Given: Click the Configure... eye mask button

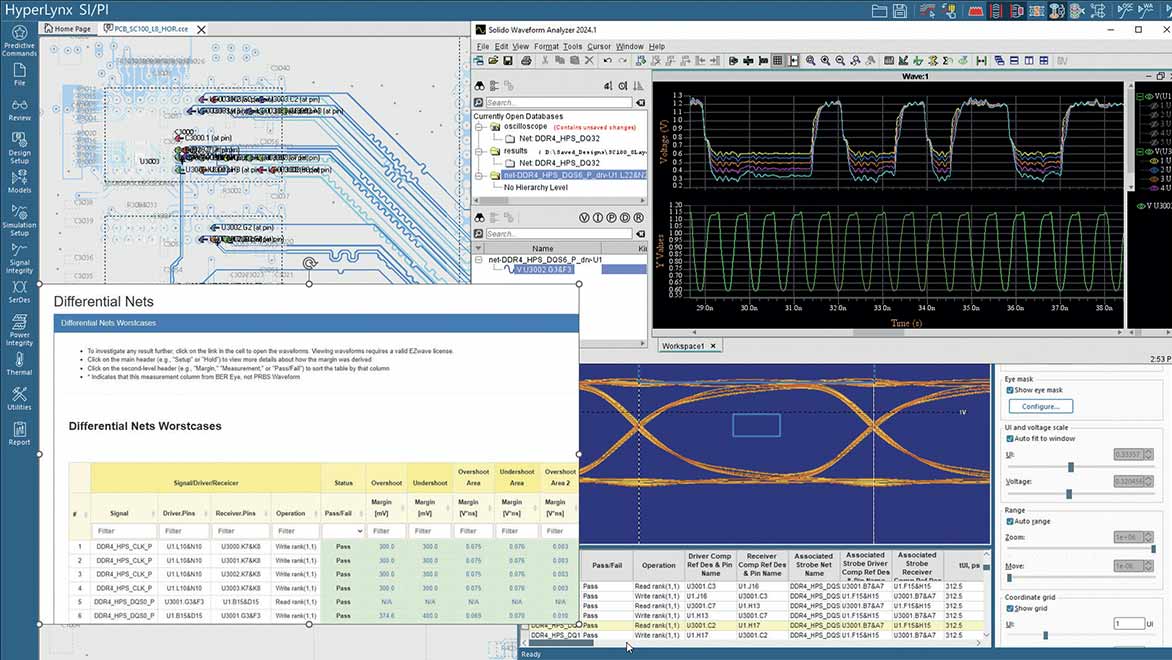Looking at the screenshot, I should (x=1040, y=407).
